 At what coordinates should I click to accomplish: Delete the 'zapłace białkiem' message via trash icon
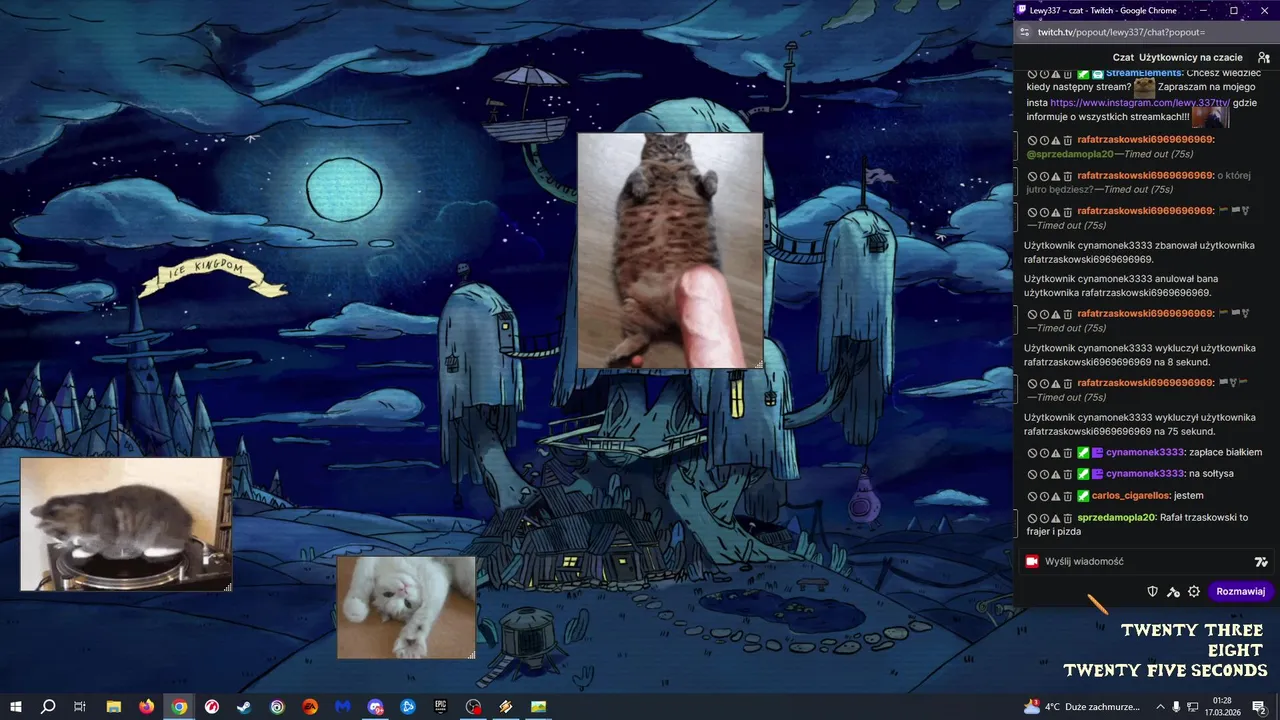[x=1068, y=453]
